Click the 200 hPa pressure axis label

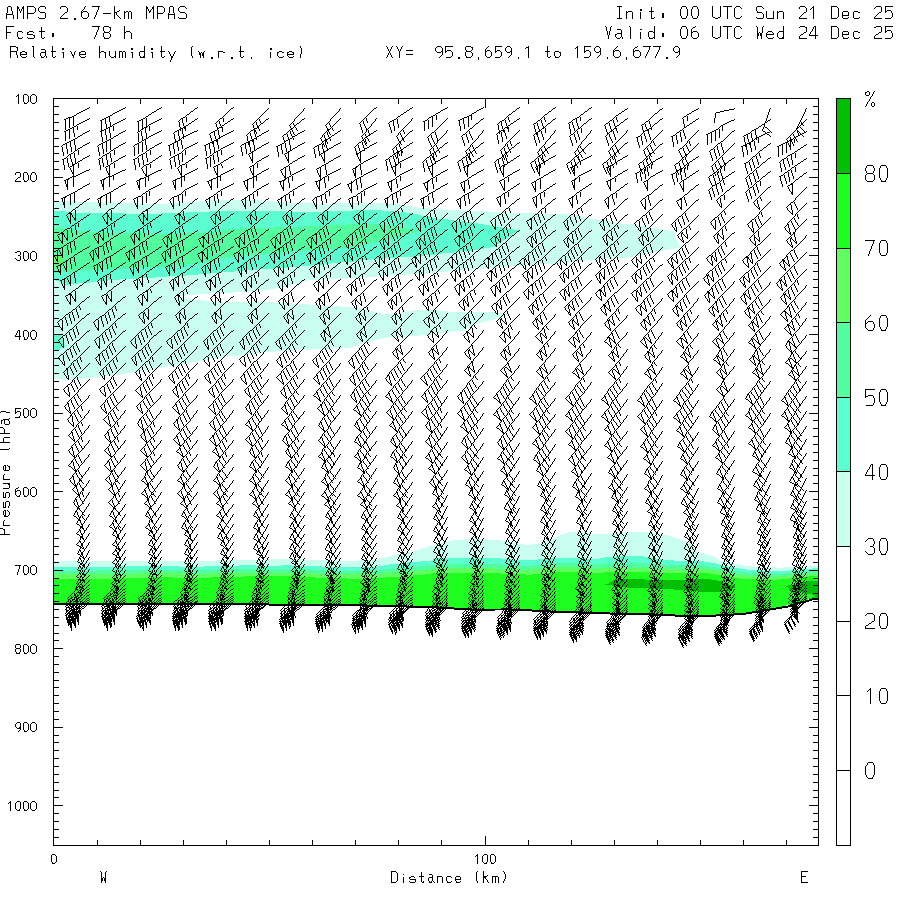click(x=26, y=177)
